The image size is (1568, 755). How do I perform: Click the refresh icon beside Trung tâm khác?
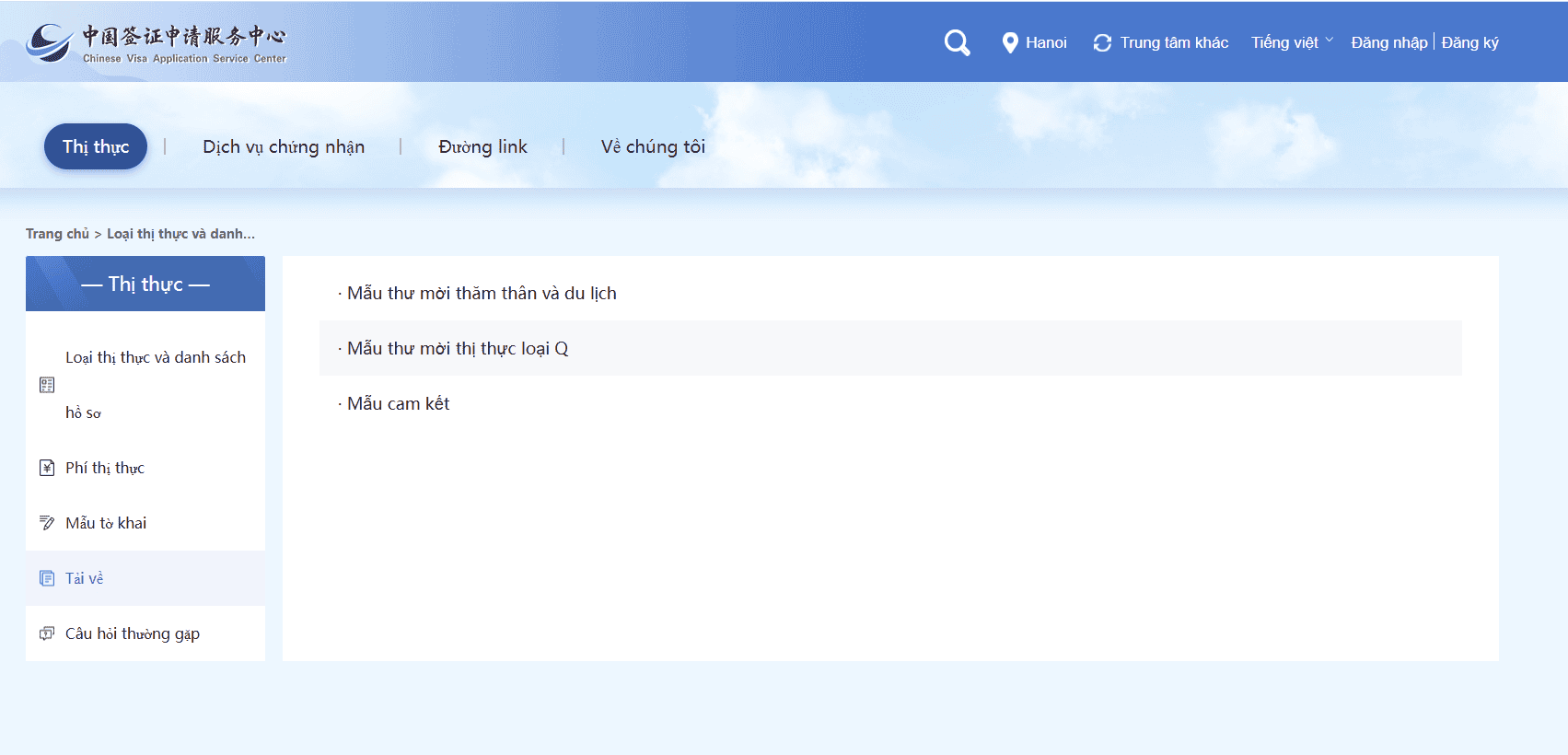[x=1102, y=43]
